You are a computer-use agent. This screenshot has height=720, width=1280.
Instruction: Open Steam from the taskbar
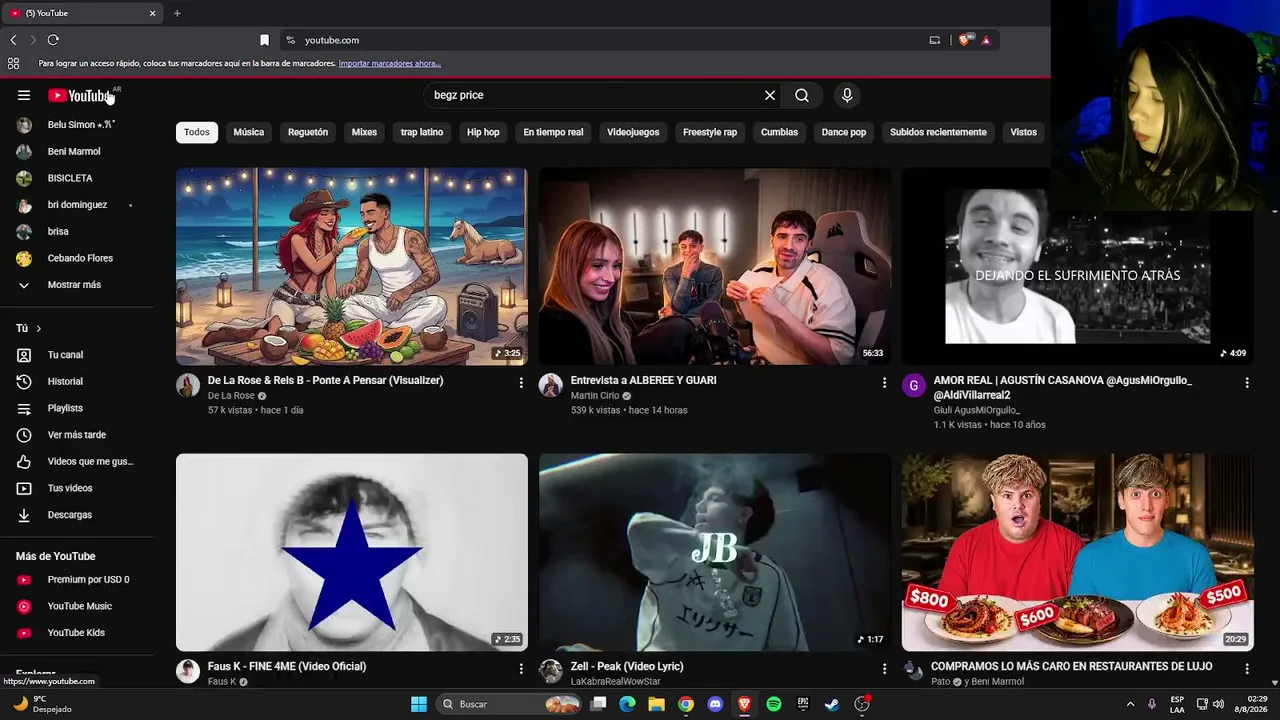[832, 704]
